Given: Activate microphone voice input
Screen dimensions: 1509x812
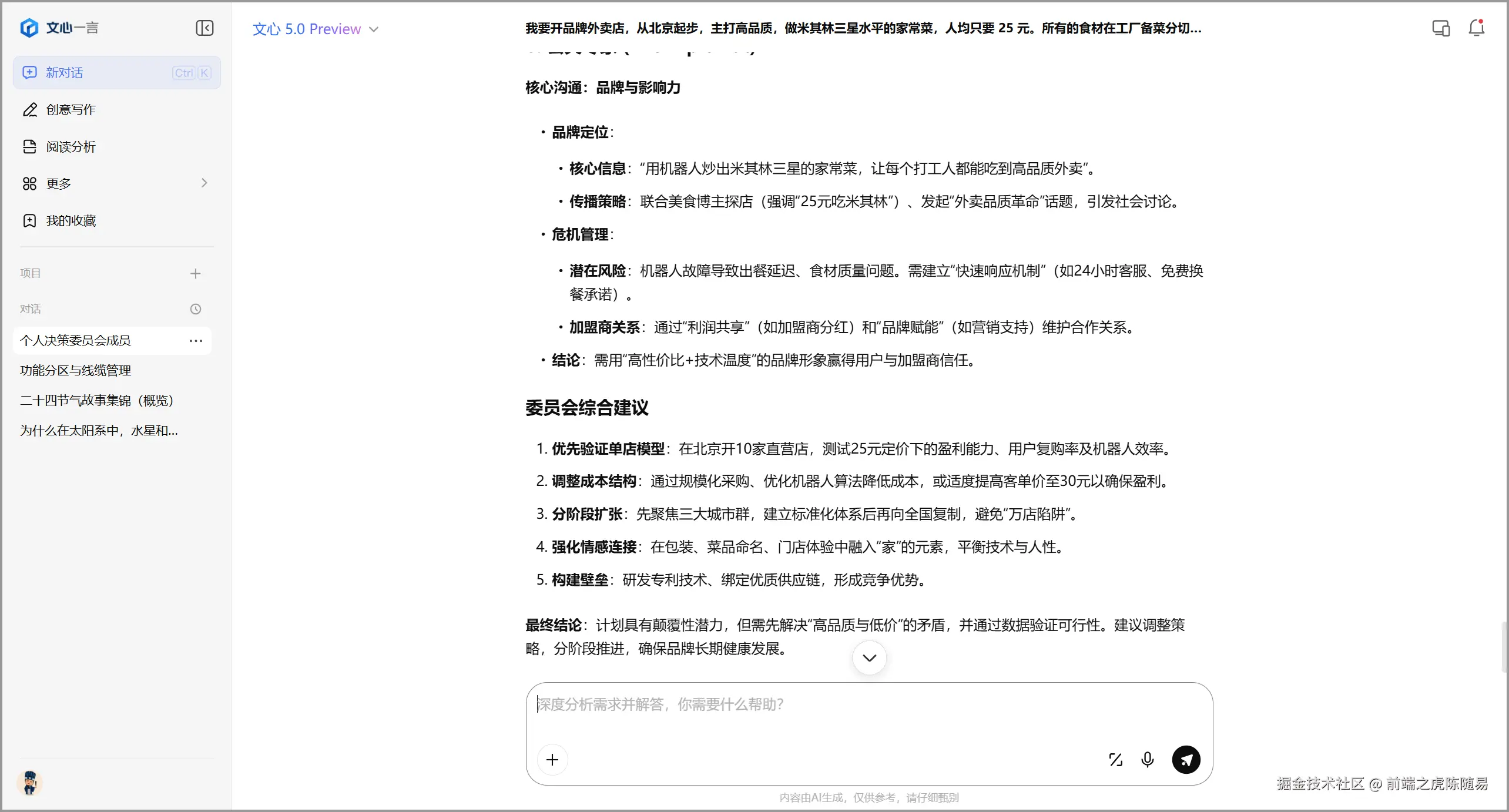Looking at the screenshot, I should click(1147, 760).
